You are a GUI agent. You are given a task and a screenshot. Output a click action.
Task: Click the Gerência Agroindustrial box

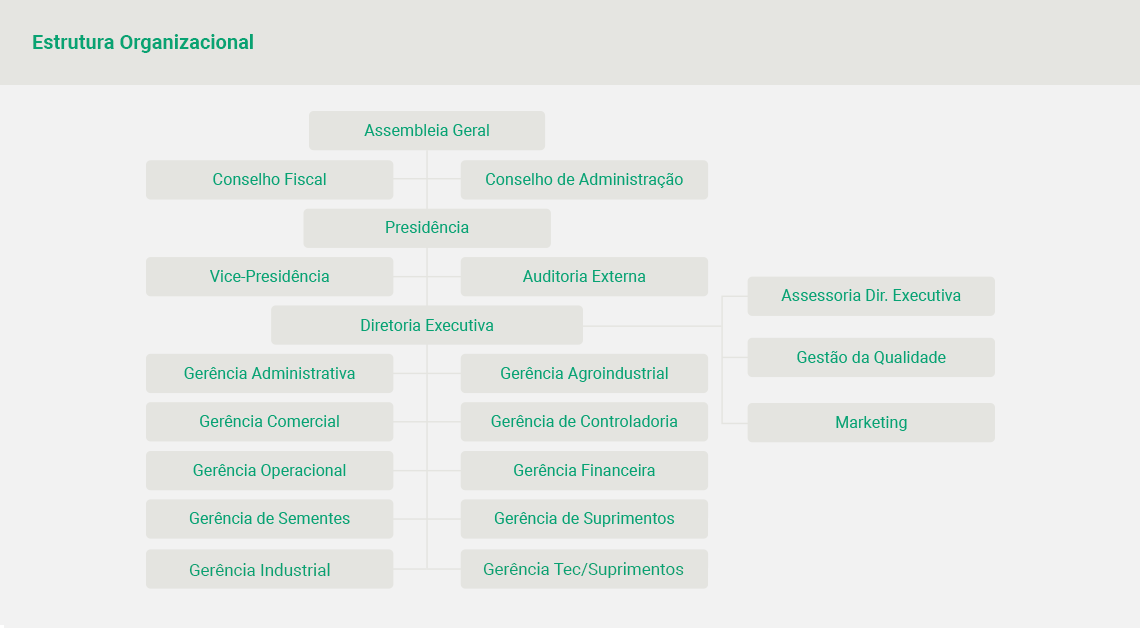(x=584, y=374)
